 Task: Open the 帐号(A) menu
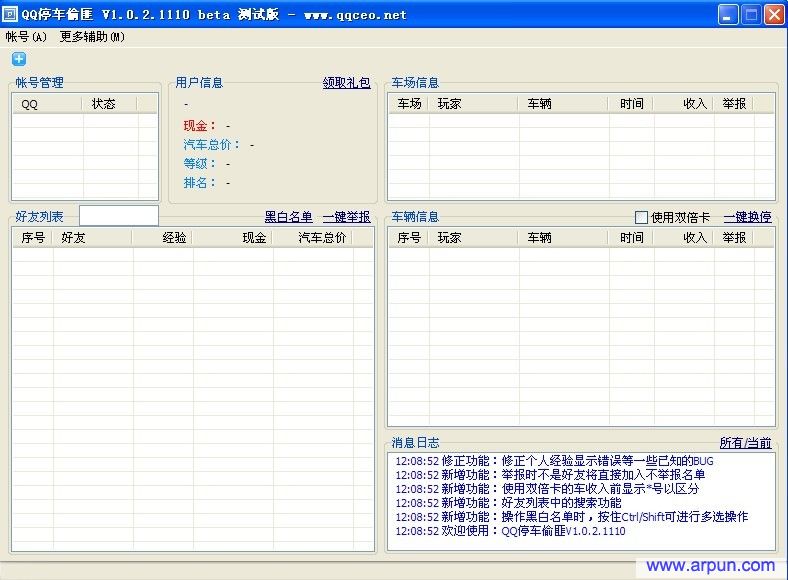[26, 37]
